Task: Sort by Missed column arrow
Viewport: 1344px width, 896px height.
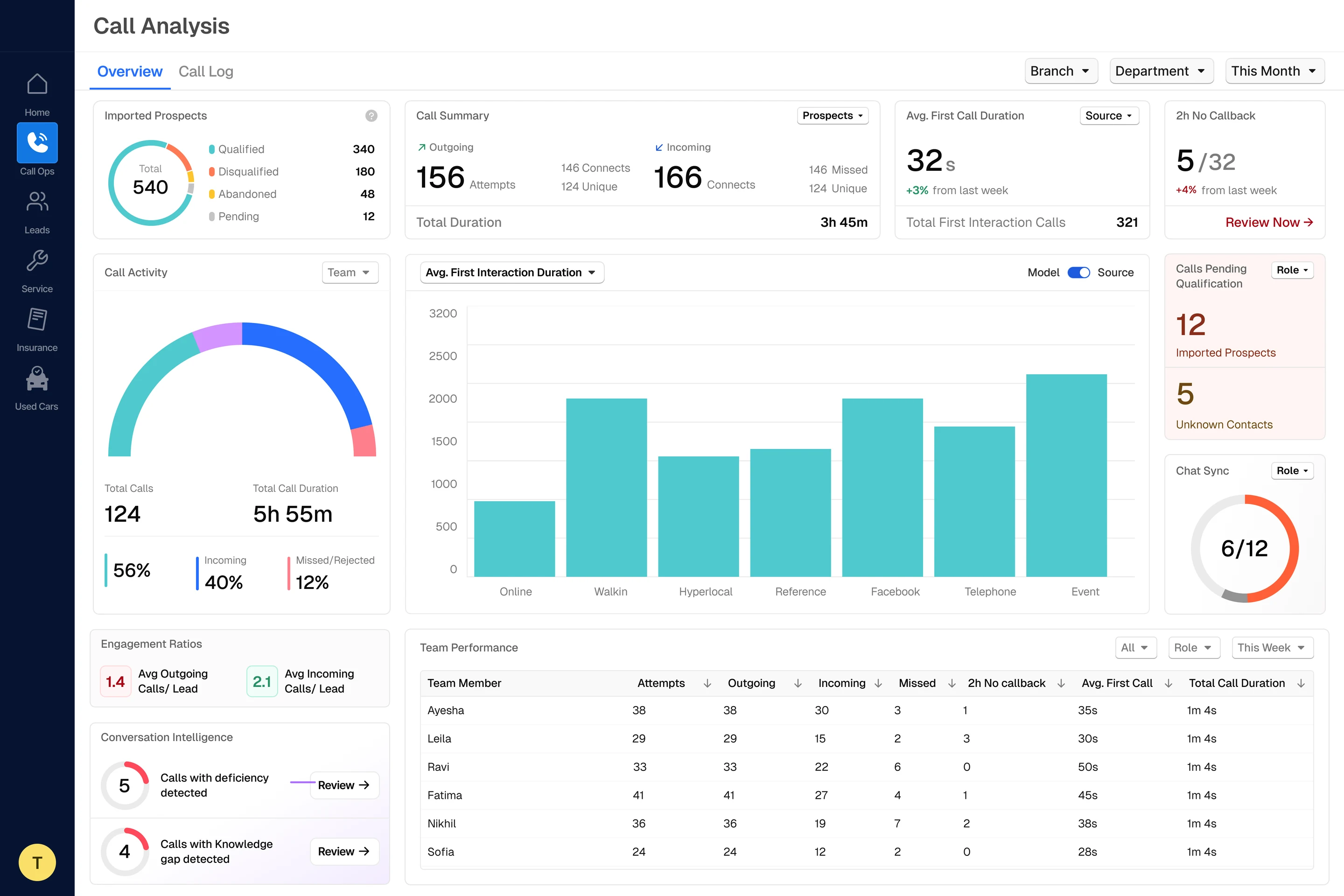Action: [952, 683]
